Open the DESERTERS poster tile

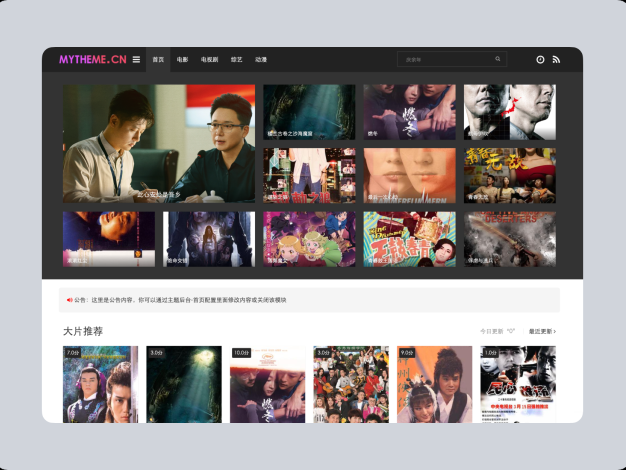[510, 239]
